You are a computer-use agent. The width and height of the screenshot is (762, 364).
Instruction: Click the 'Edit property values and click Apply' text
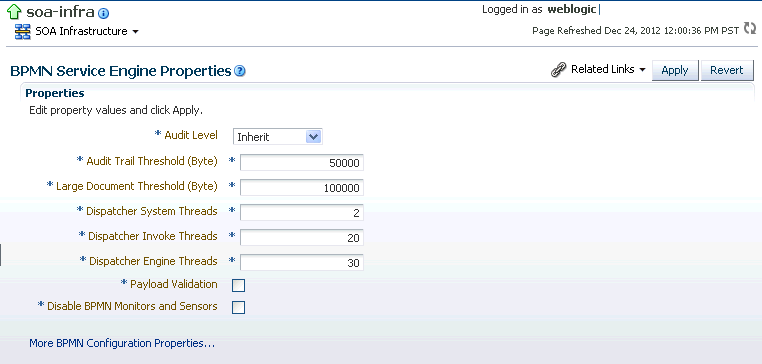(116, 110)
